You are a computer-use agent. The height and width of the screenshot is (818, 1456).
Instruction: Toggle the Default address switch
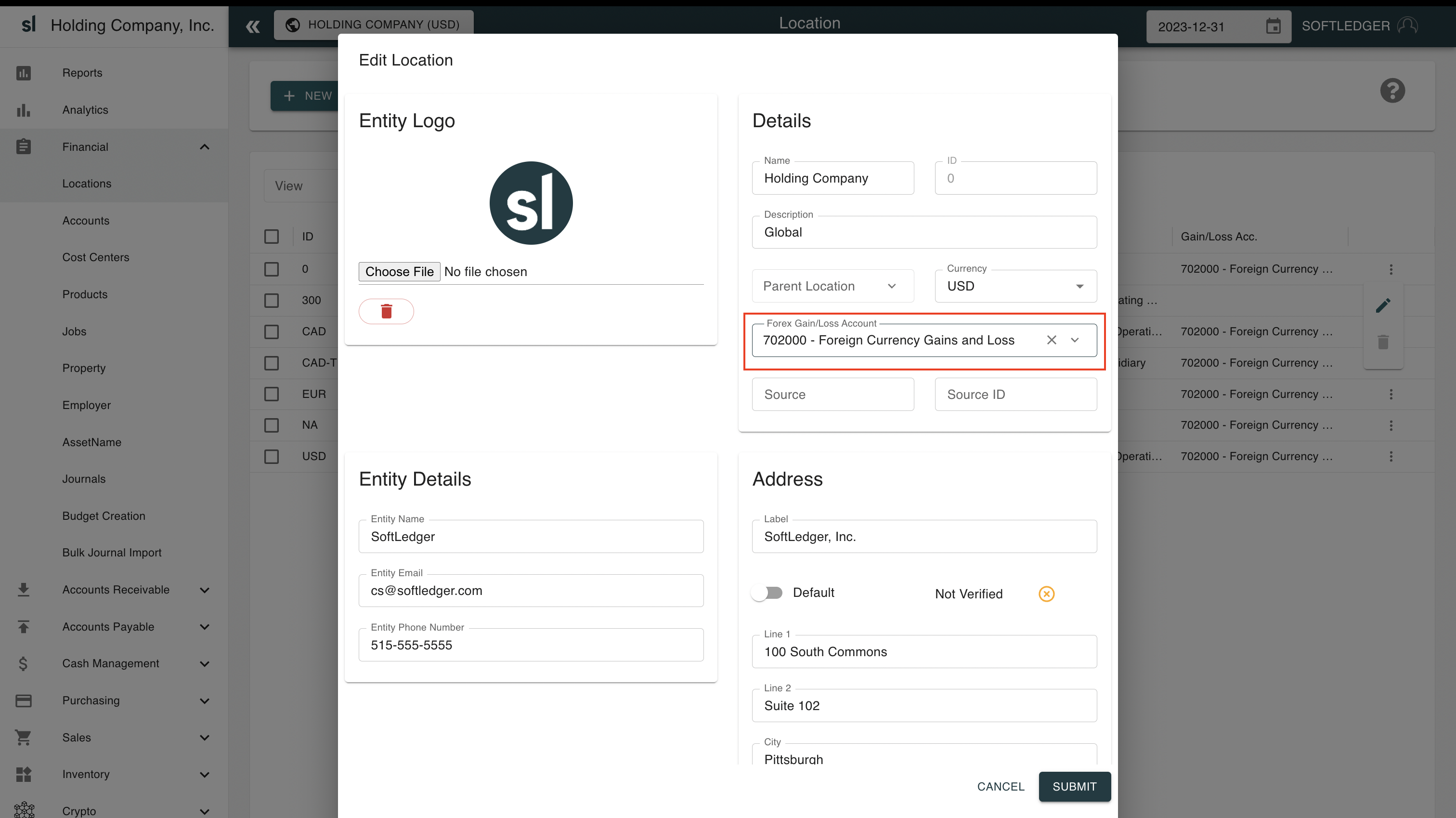pyautogui.click(x=767, y=592)
